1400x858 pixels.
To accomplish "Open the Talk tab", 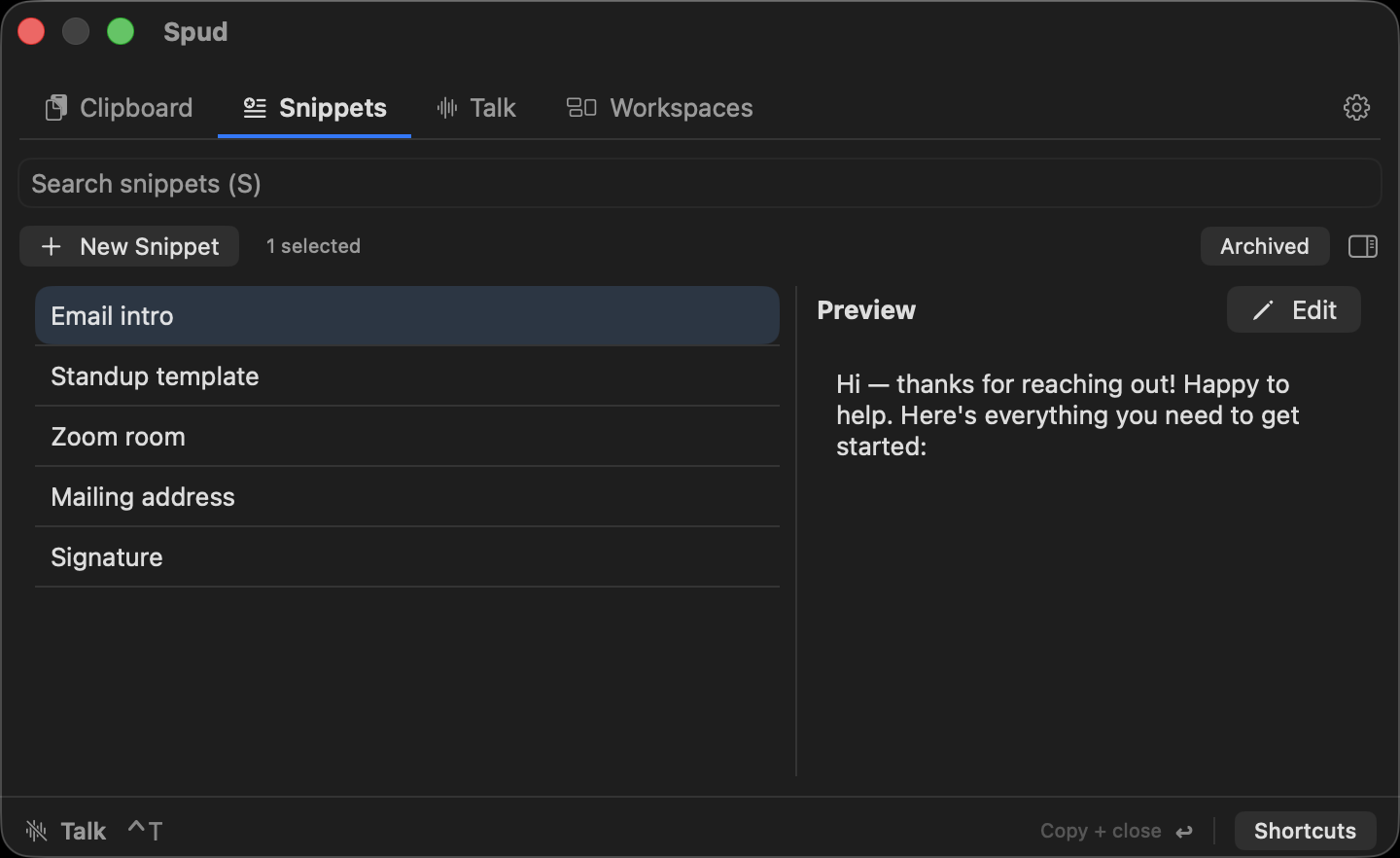I will pos(476,108).
